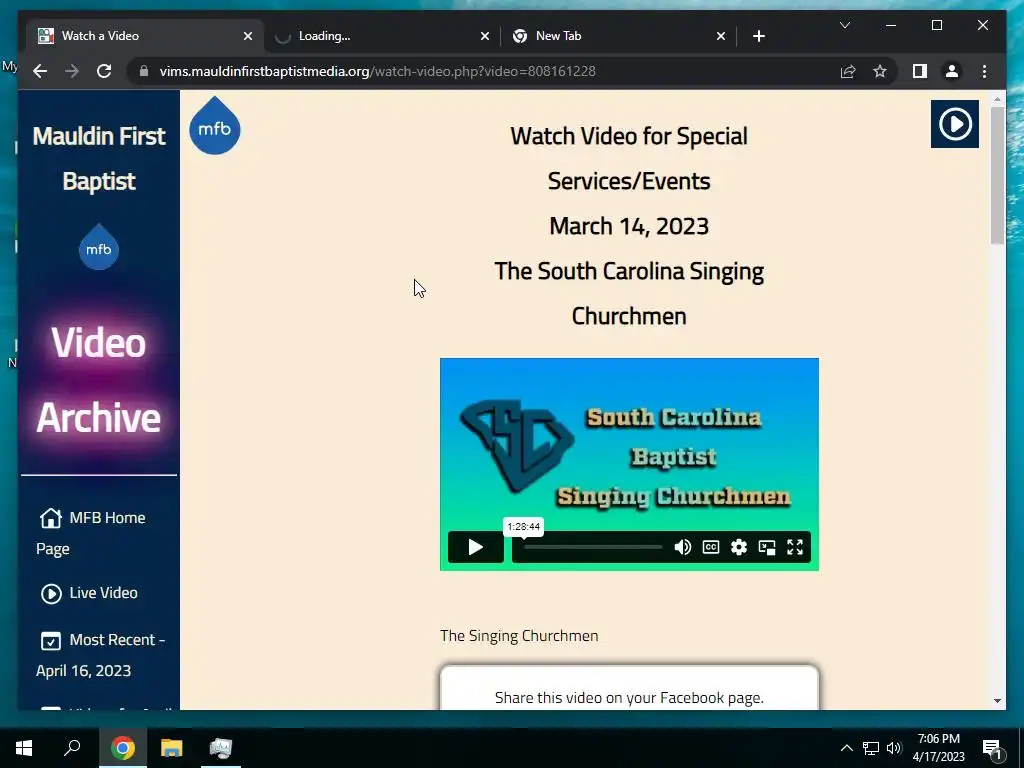This screenshot has height=768, width=1024.
Task: Mute the video player volume
Action: [682, 547]
